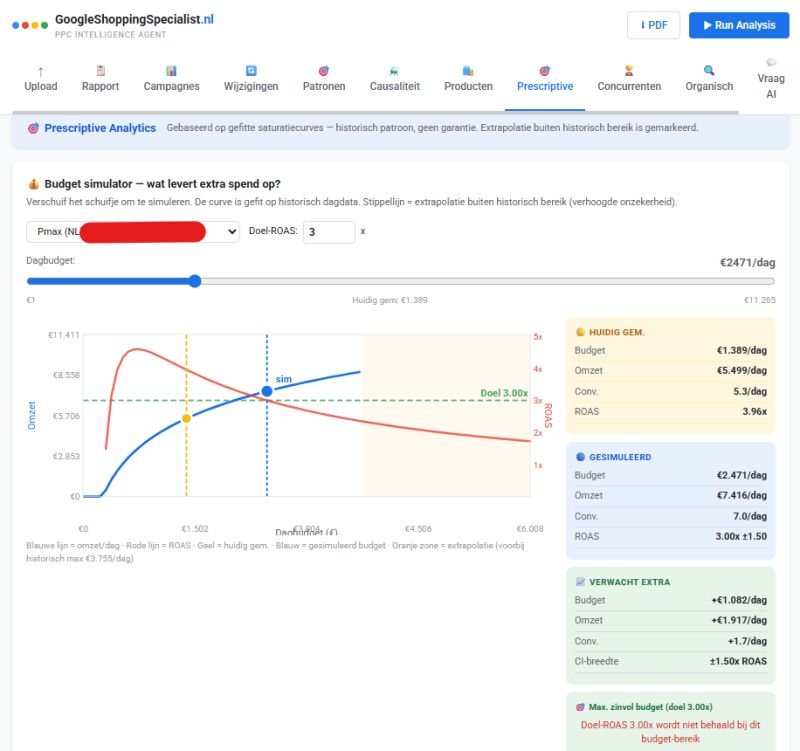Select the Producten icon
Image resolution: width=800 pixels, height=751 pixels.
[467, 72]
